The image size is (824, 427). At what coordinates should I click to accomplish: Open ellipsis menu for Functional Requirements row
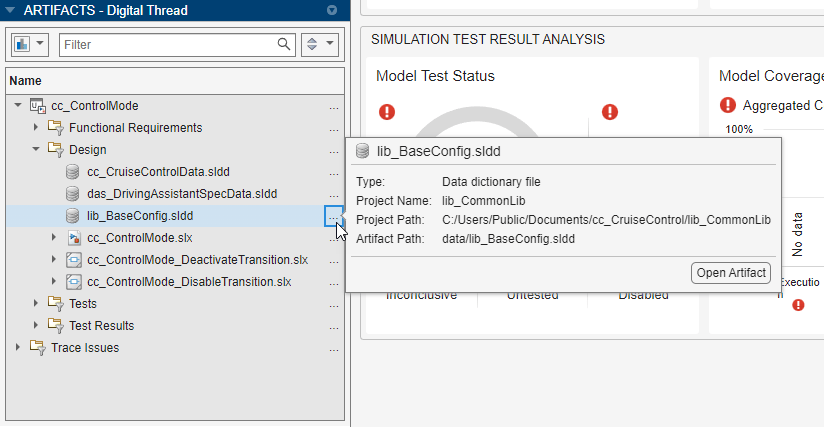(x=334, y=129)
